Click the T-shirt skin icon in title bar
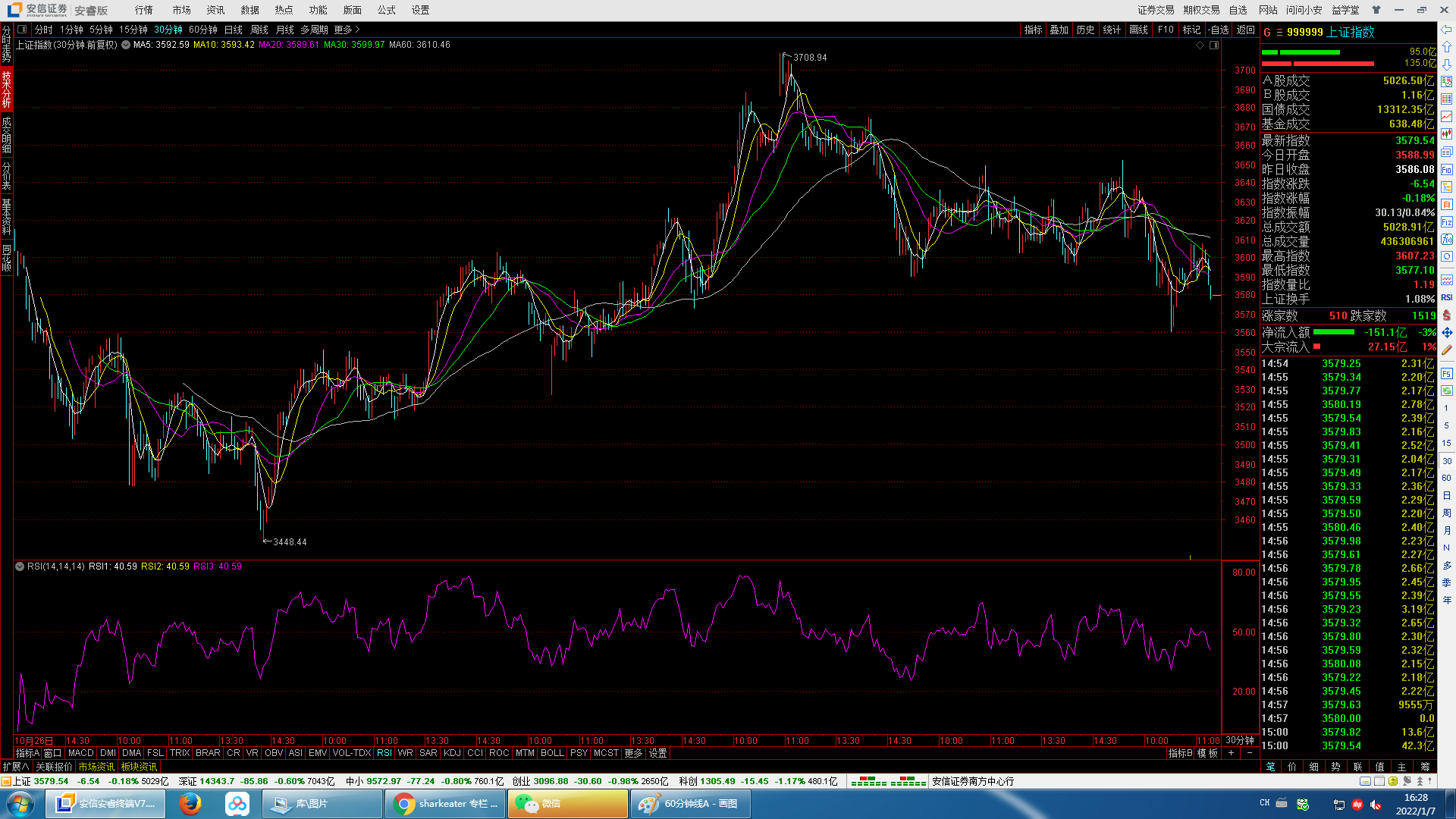This screenshot has height=819, width=1456. coord(1376,10)
